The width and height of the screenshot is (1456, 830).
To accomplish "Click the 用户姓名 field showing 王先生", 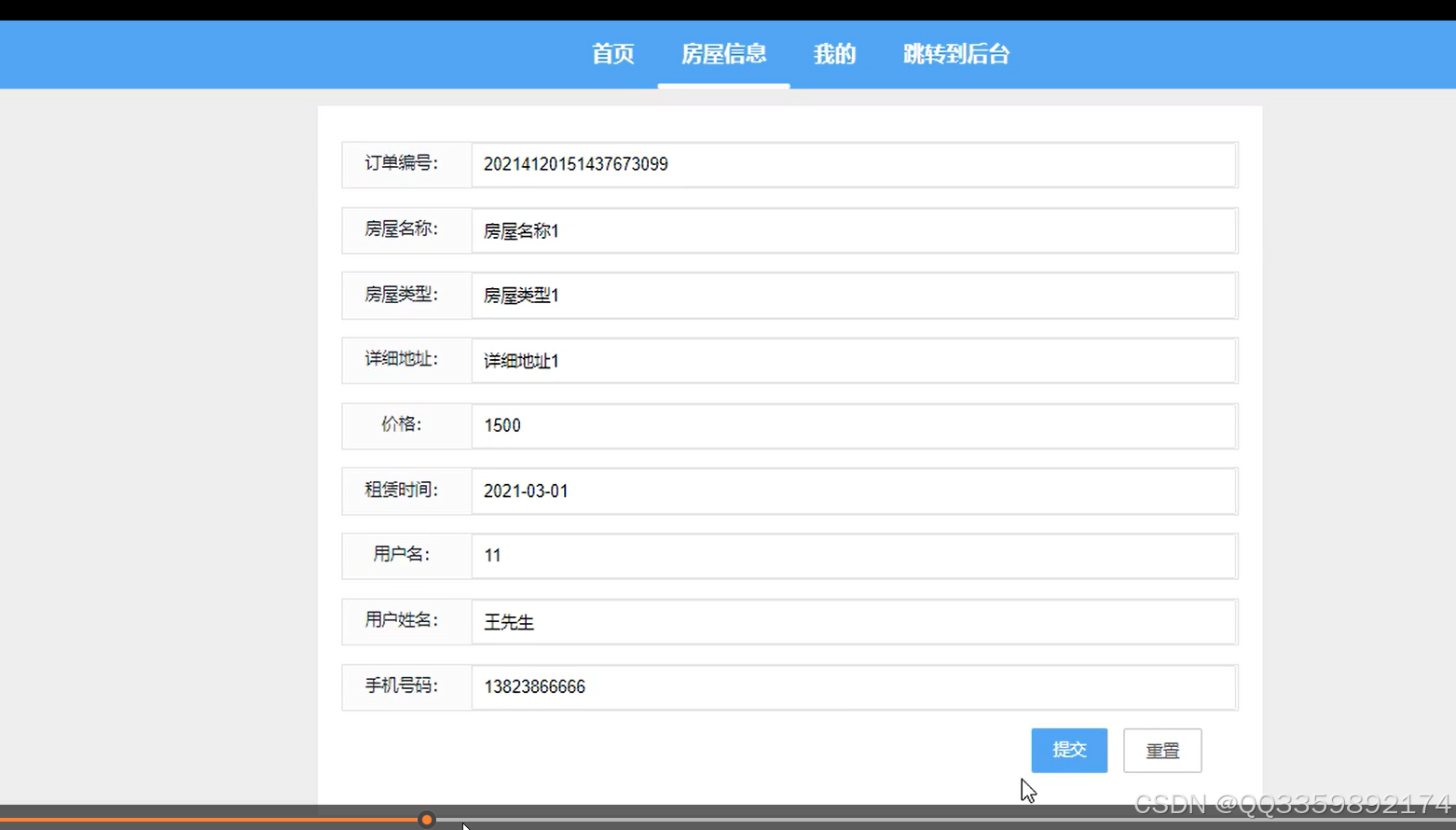I will (x=855, y=622).
